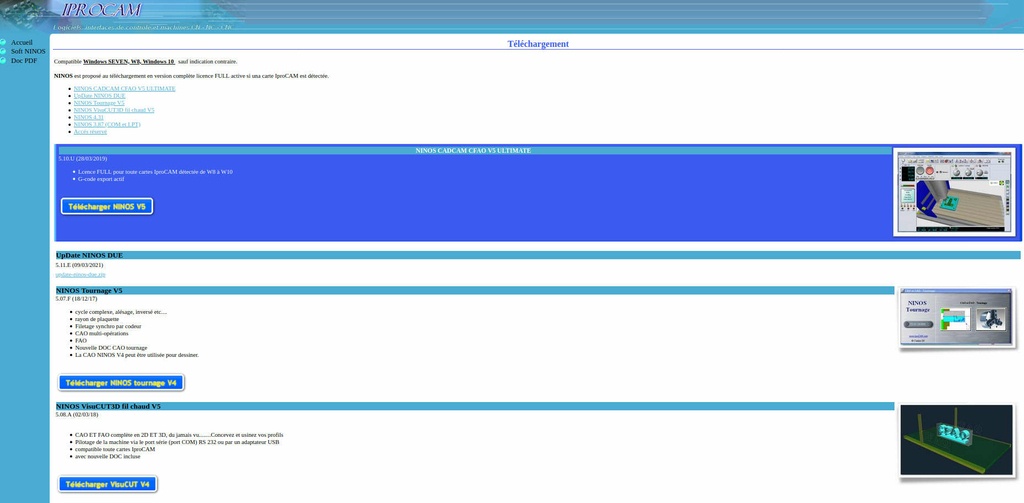Select the 5.11.E (09/03/2021) version text
This screenshot has height=503, width=1024.
coord(80,265)
